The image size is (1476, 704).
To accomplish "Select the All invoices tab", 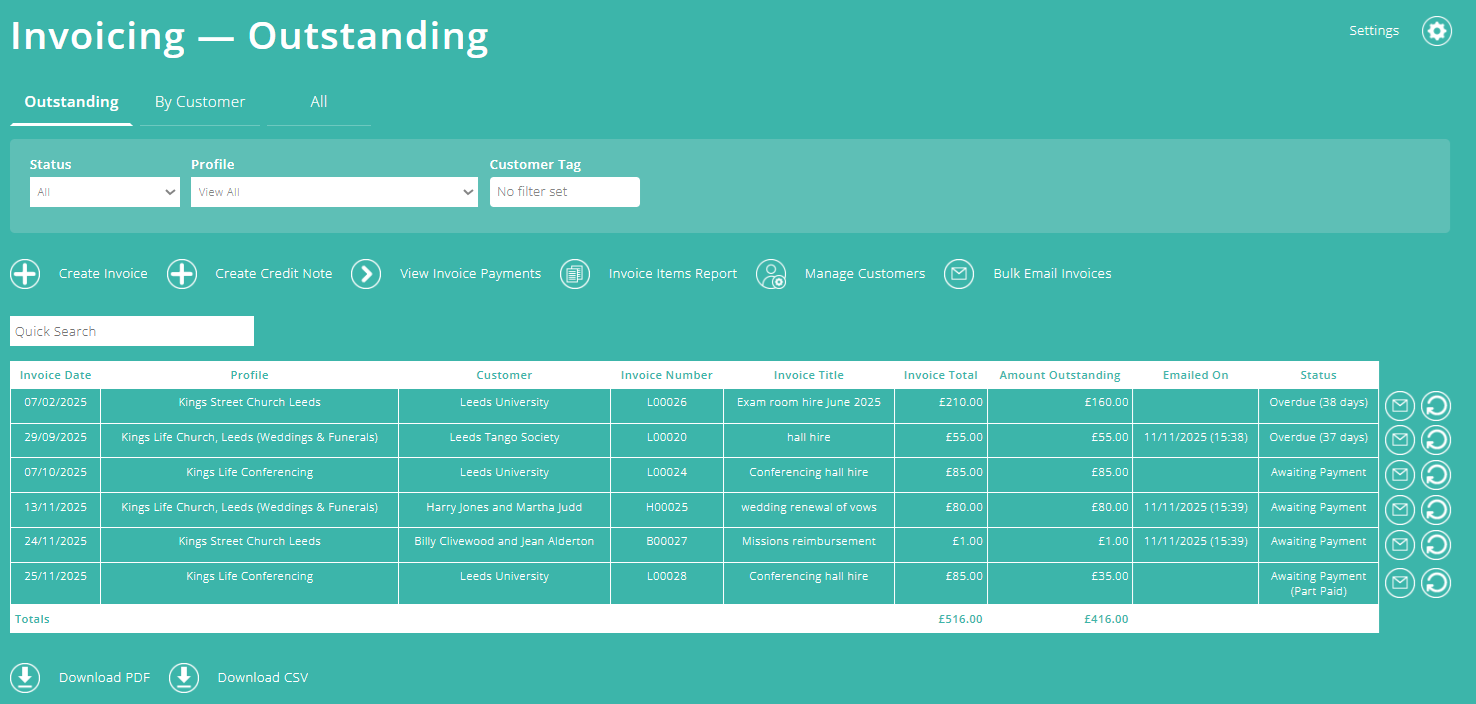I will pyautogui.click(x=318, y=101).
